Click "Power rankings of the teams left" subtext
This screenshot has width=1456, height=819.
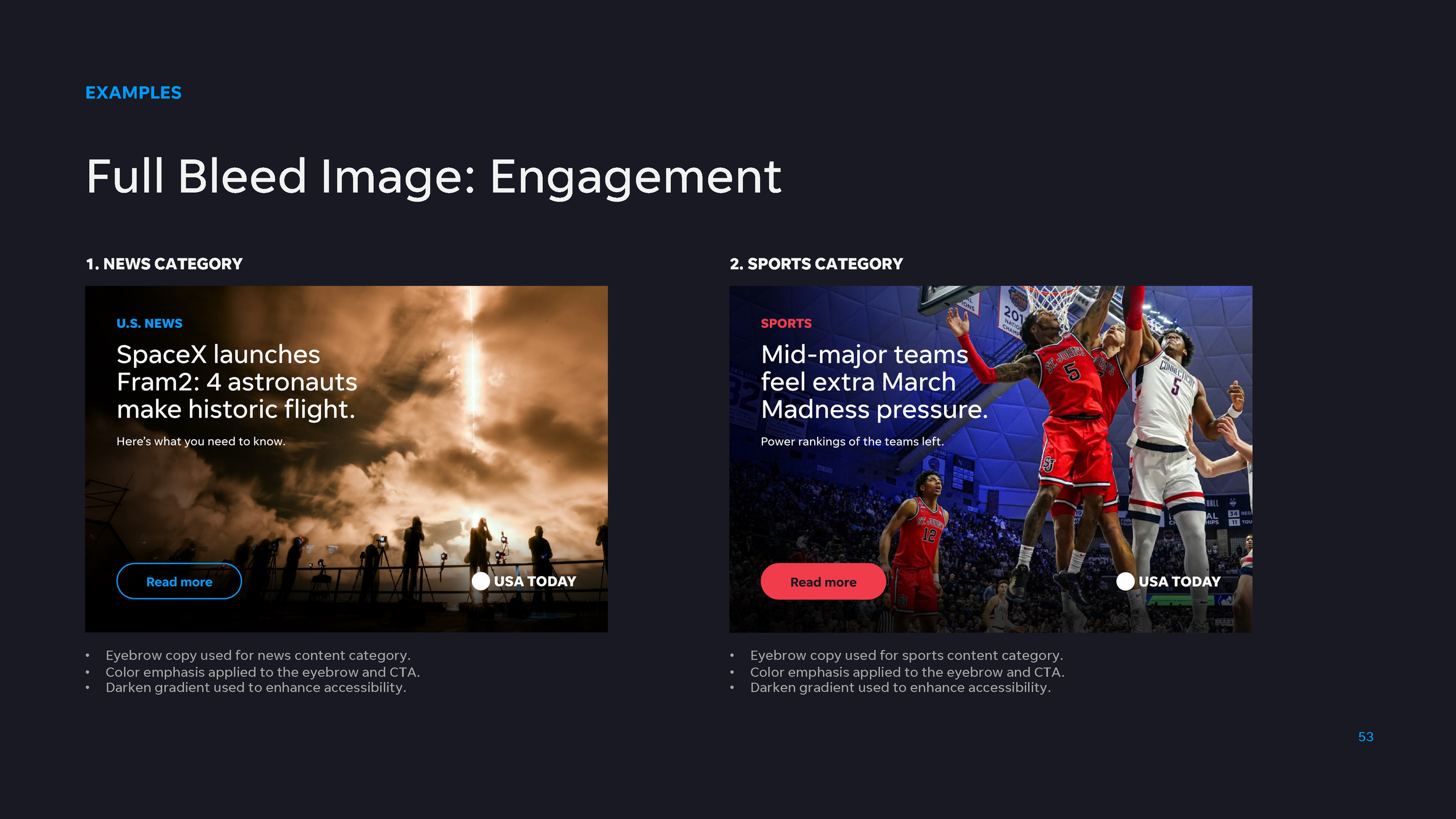(851, 442)
